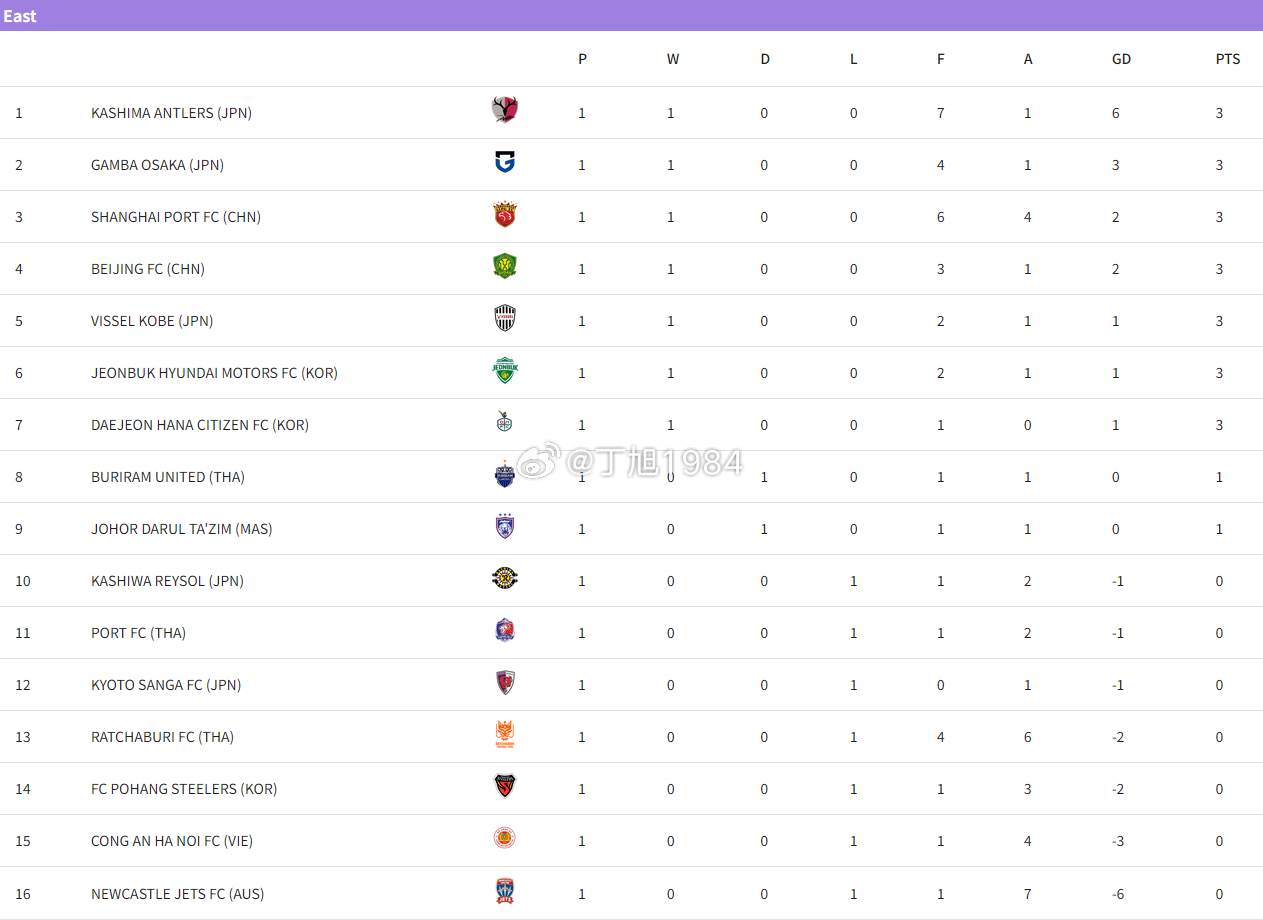Click the Ratchaburi FC club crest
This screenshot has width=1263, height=920.
[x=505, y=735]
